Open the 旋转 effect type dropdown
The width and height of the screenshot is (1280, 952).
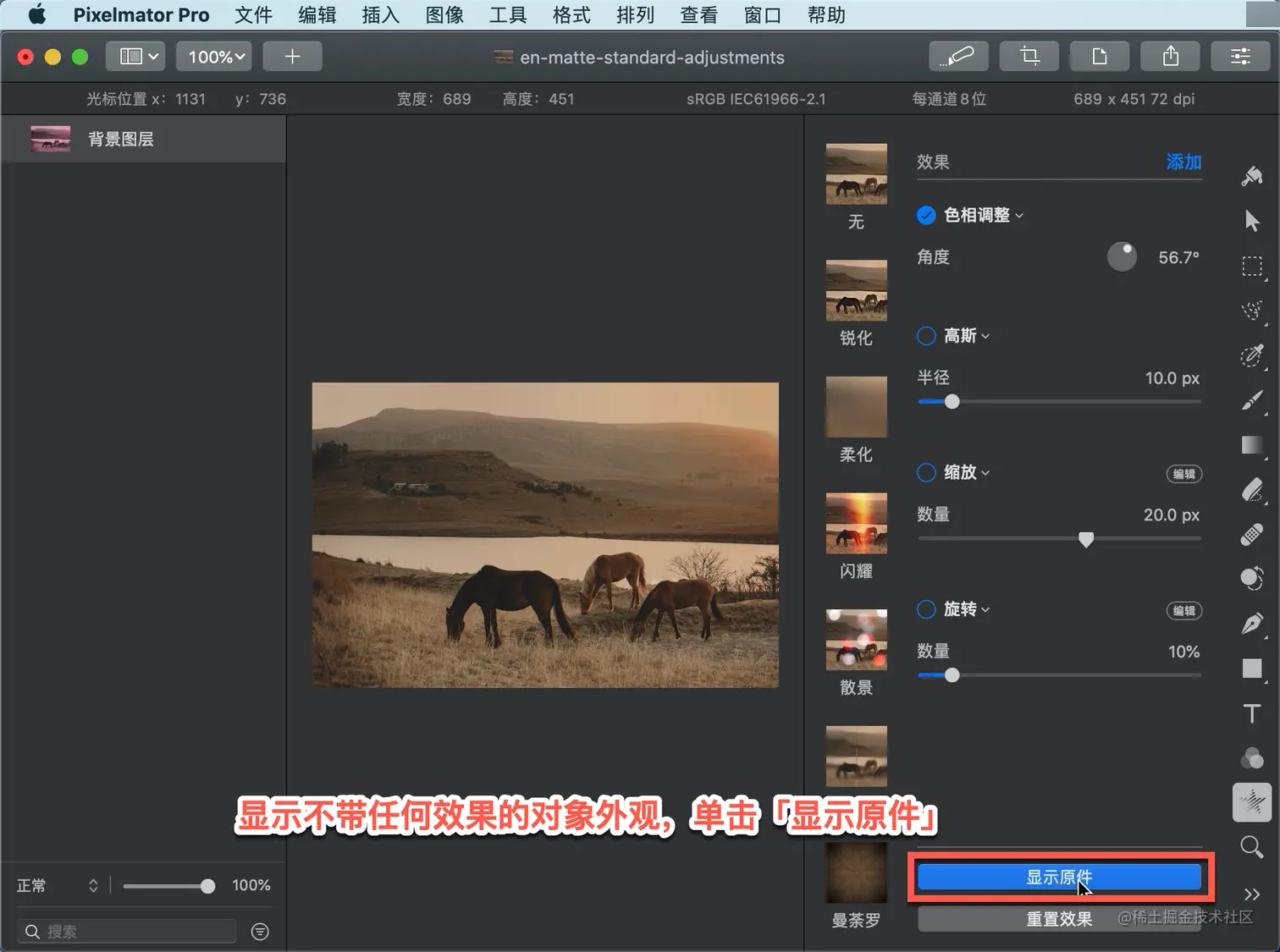(967, 609)
